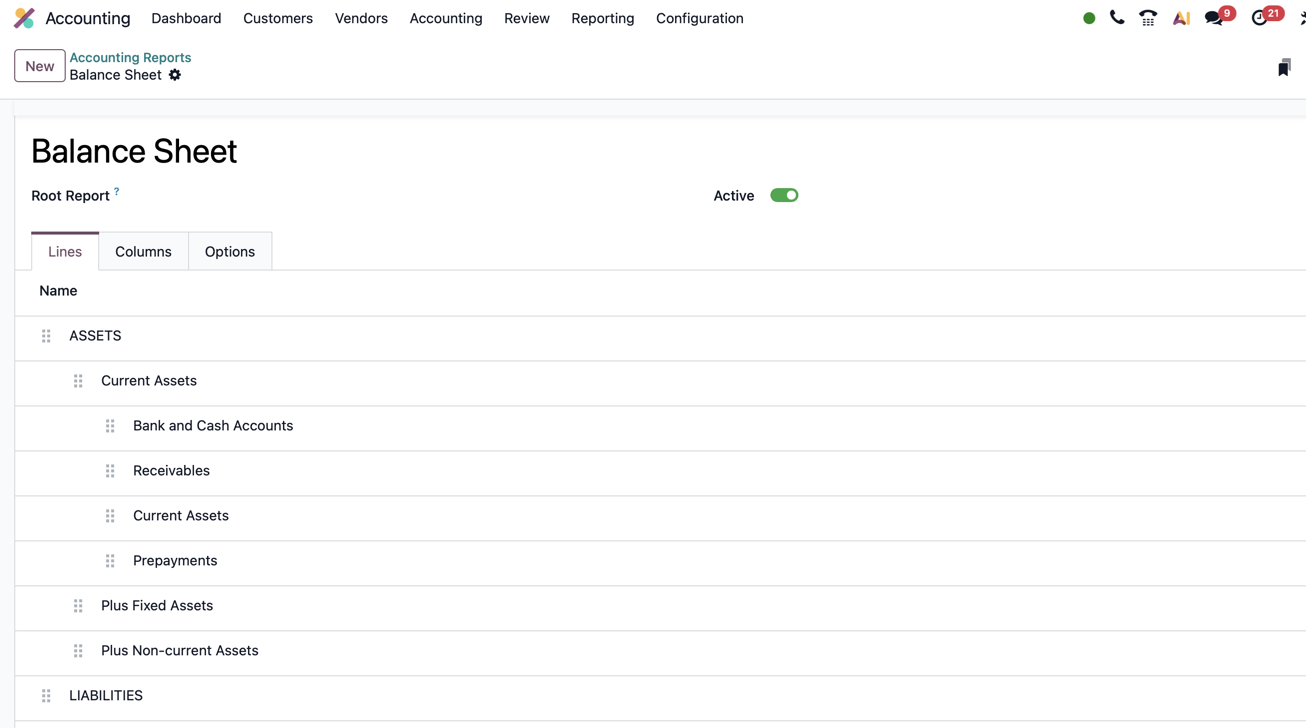1307x728 pixels.
Task: Click drag handle of Plus Fixed Assets
Action: [x=78, y=606]
